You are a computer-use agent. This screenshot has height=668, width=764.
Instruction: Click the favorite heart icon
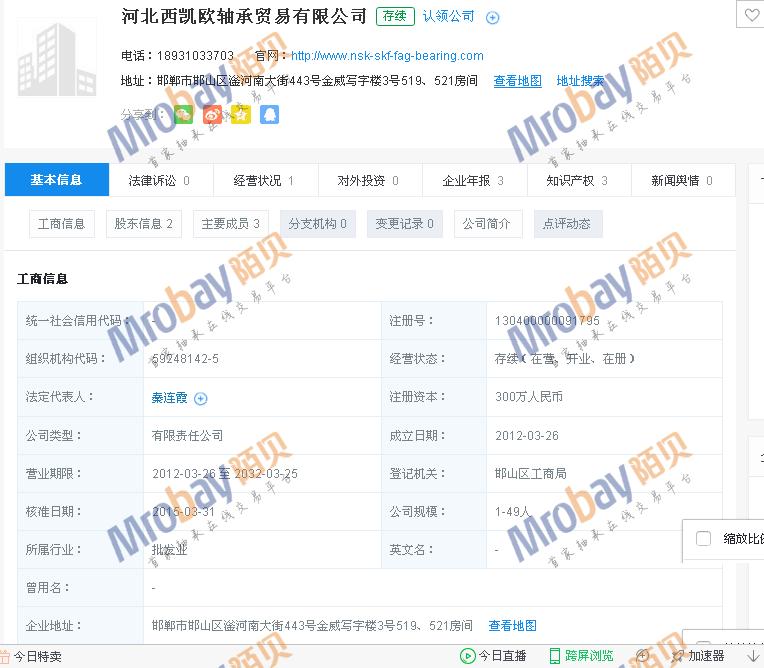coord(751,15)
